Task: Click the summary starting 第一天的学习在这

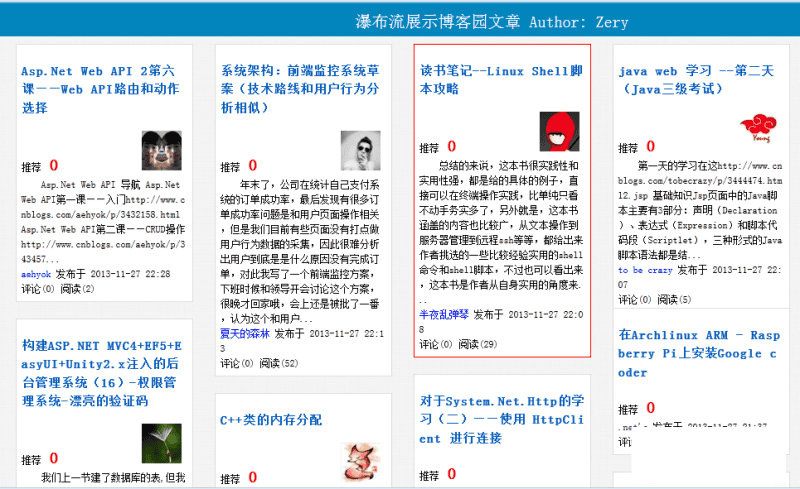Action: (700, 210)
